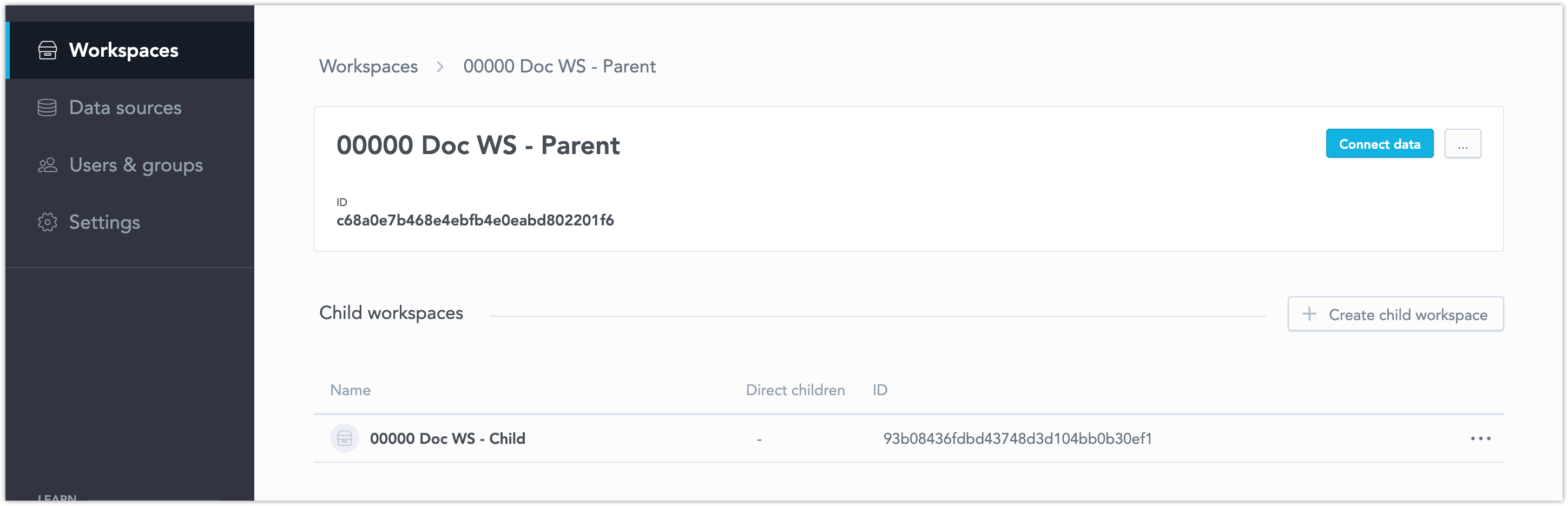1568x506 pixels.
Task: Select Data sources in the sidebar menu
Action: click(x=126, y=107)
